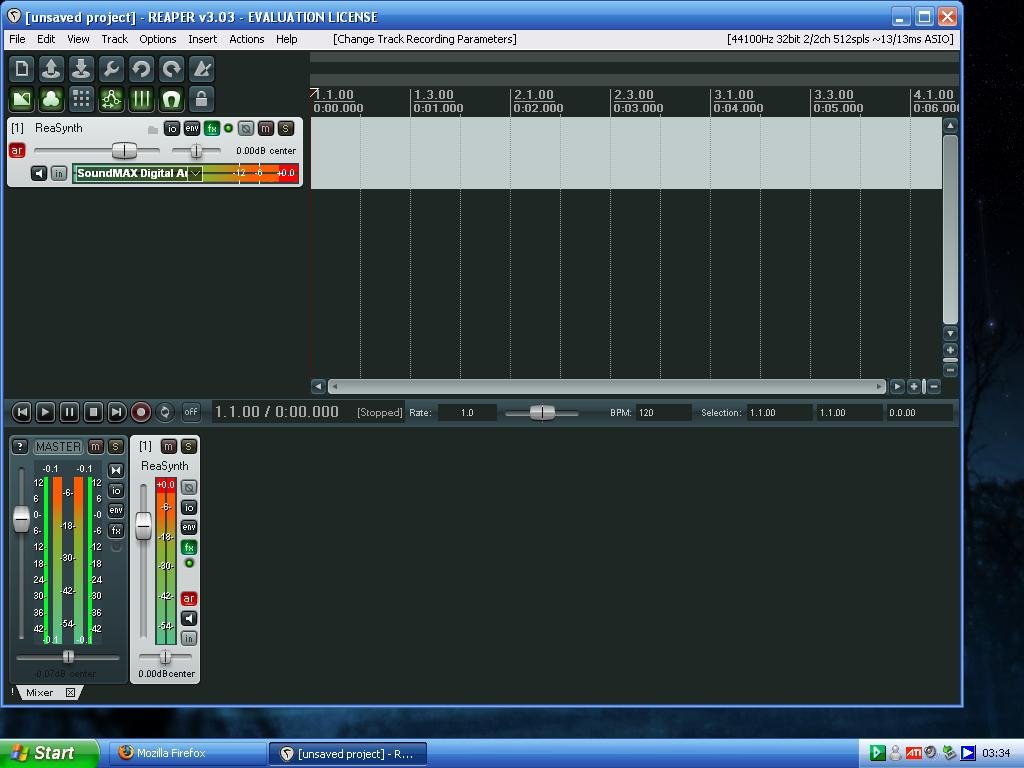Open the Options menu

[x=157, y=39]
